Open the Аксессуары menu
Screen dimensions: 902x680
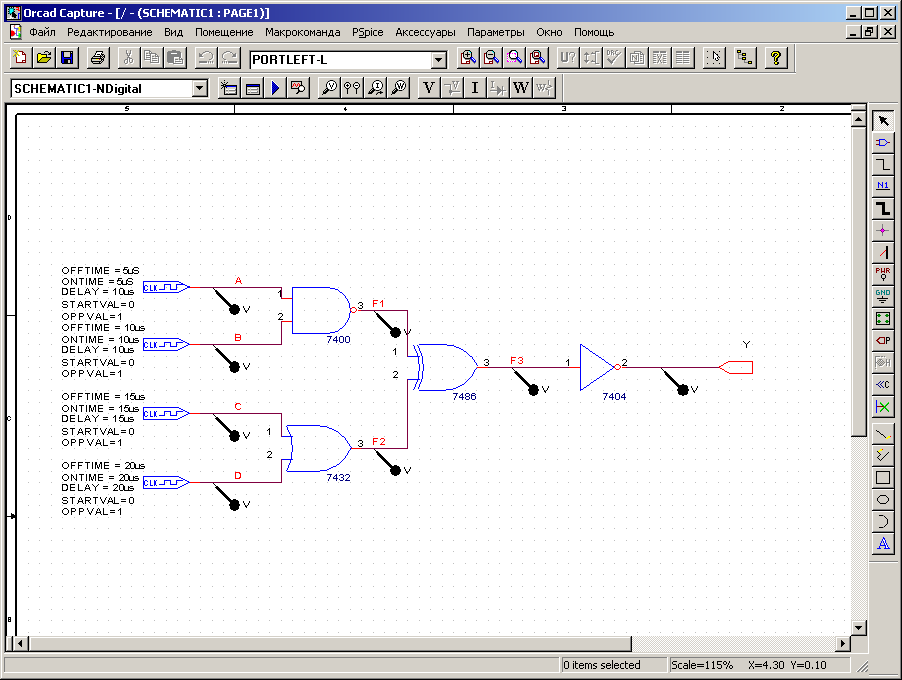click(425, 32)
